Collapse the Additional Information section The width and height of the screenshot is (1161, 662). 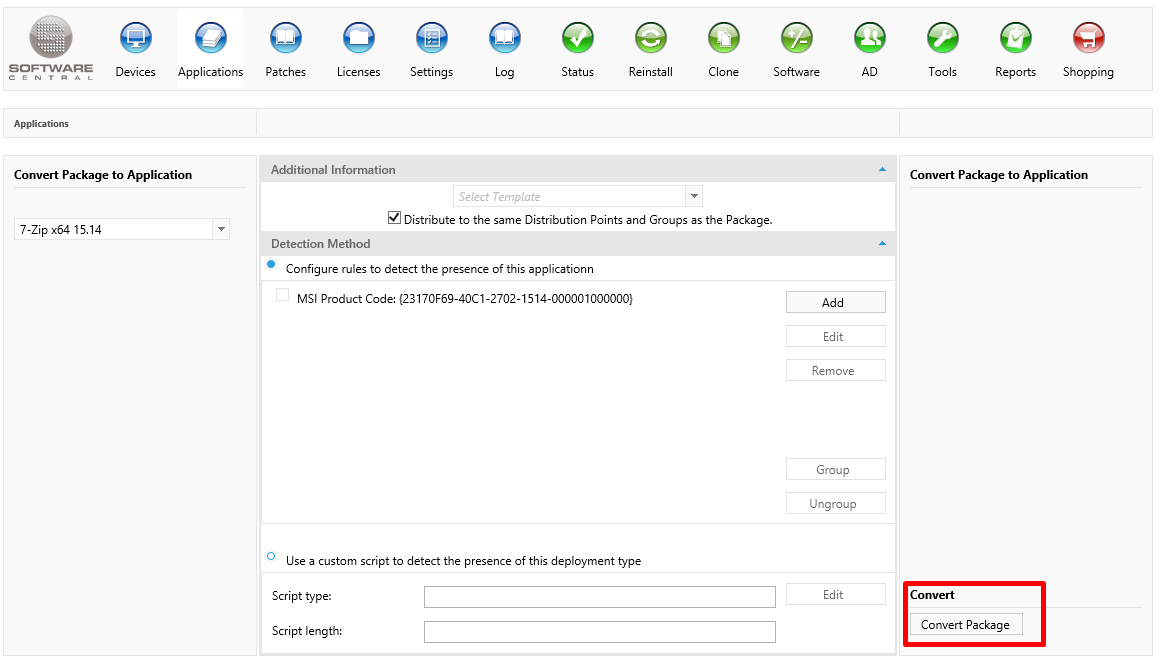pos(882,170)
